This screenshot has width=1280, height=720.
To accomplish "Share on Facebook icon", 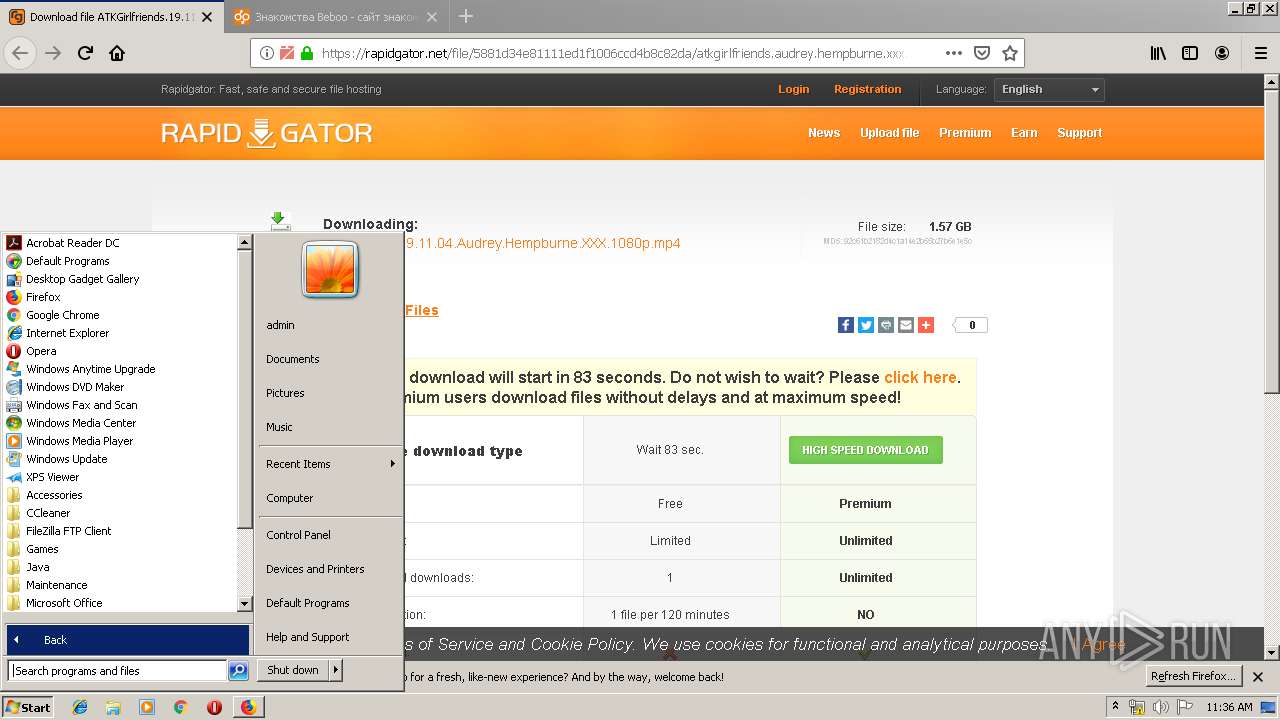I will tap(846, 325).
